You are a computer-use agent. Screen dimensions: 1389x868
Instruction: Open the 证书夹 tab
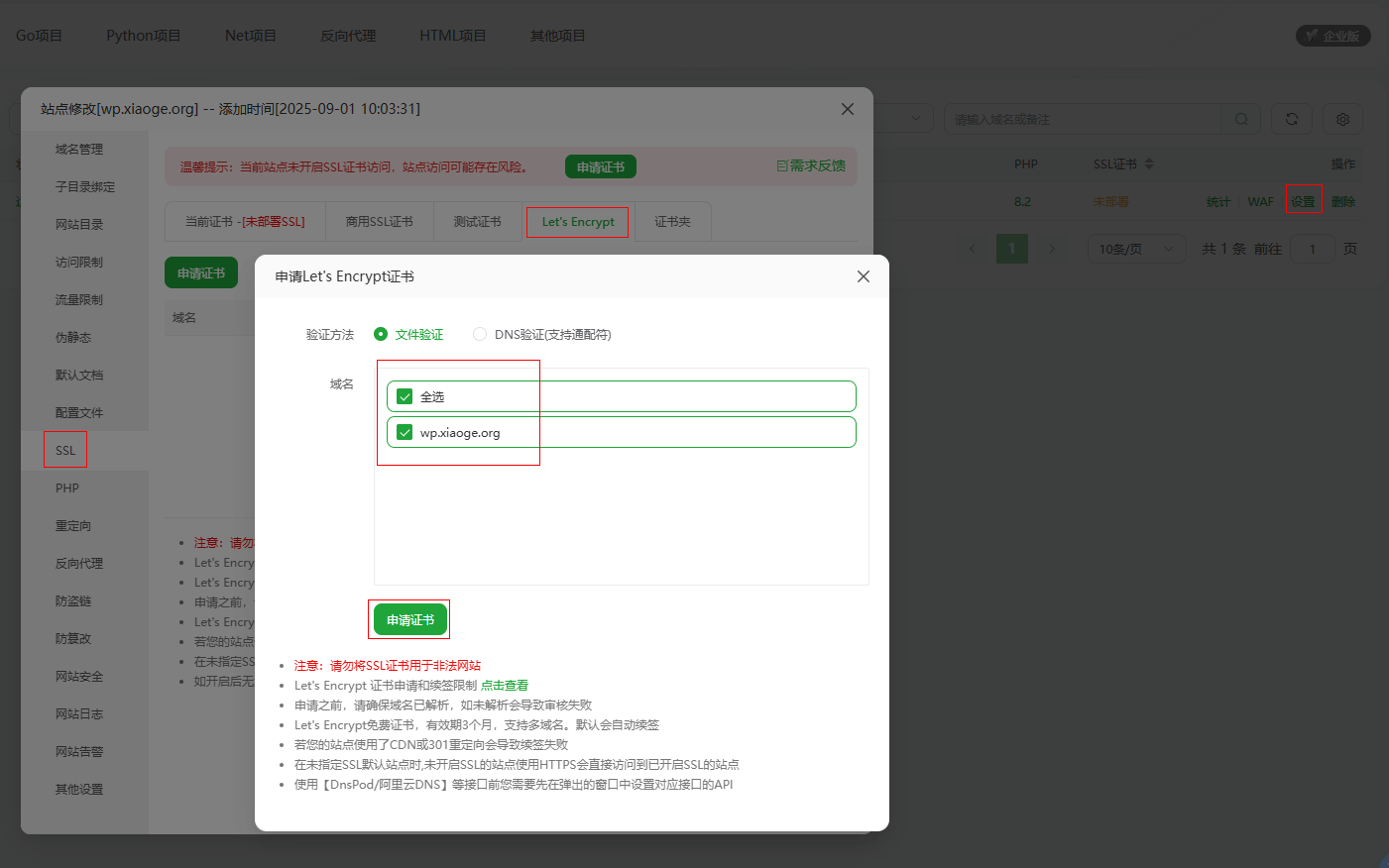[x=672, y=221]
